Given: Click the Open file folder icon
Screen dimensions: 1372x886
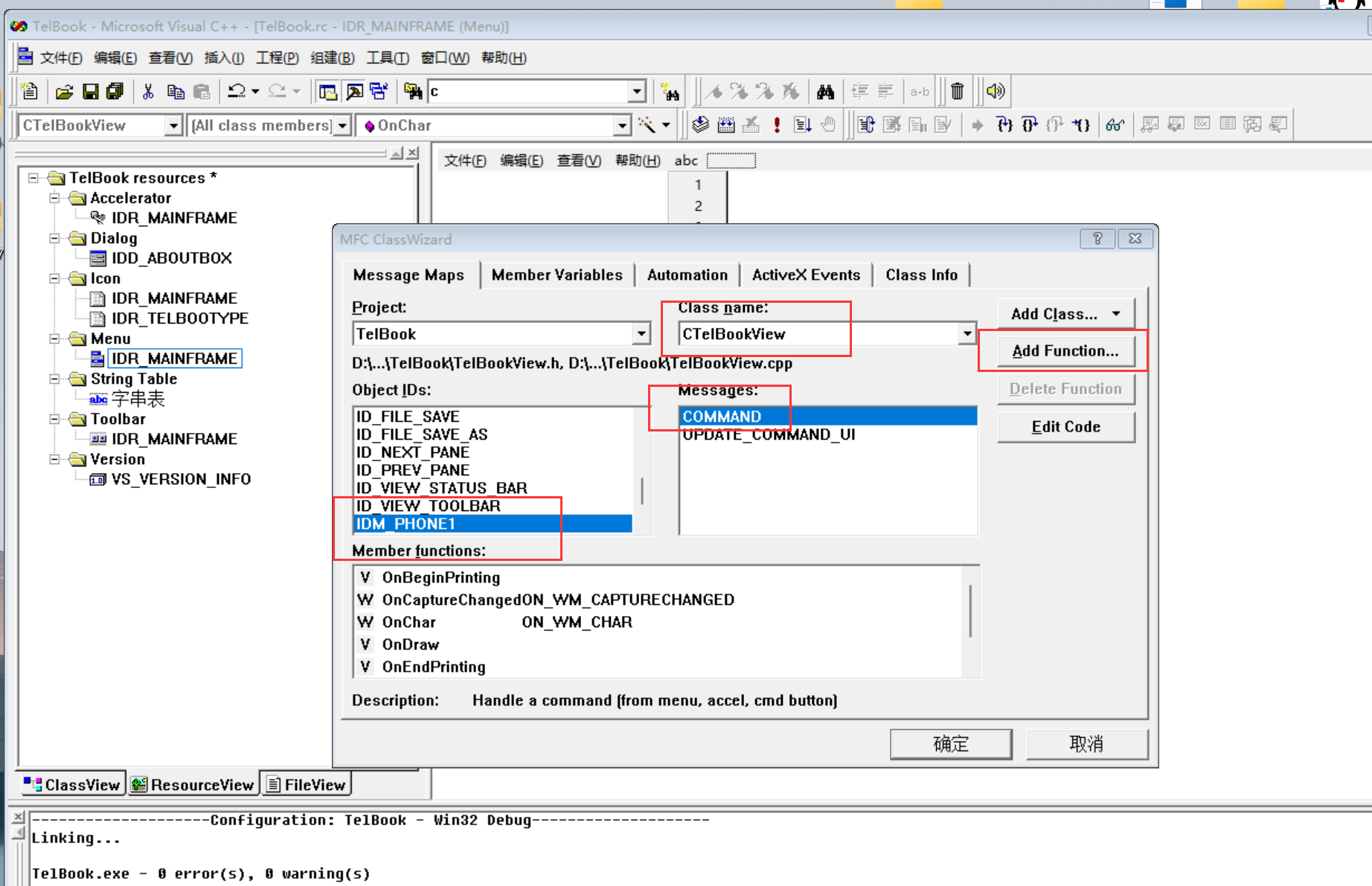Looking at the screenshot, I should [65, 92].
